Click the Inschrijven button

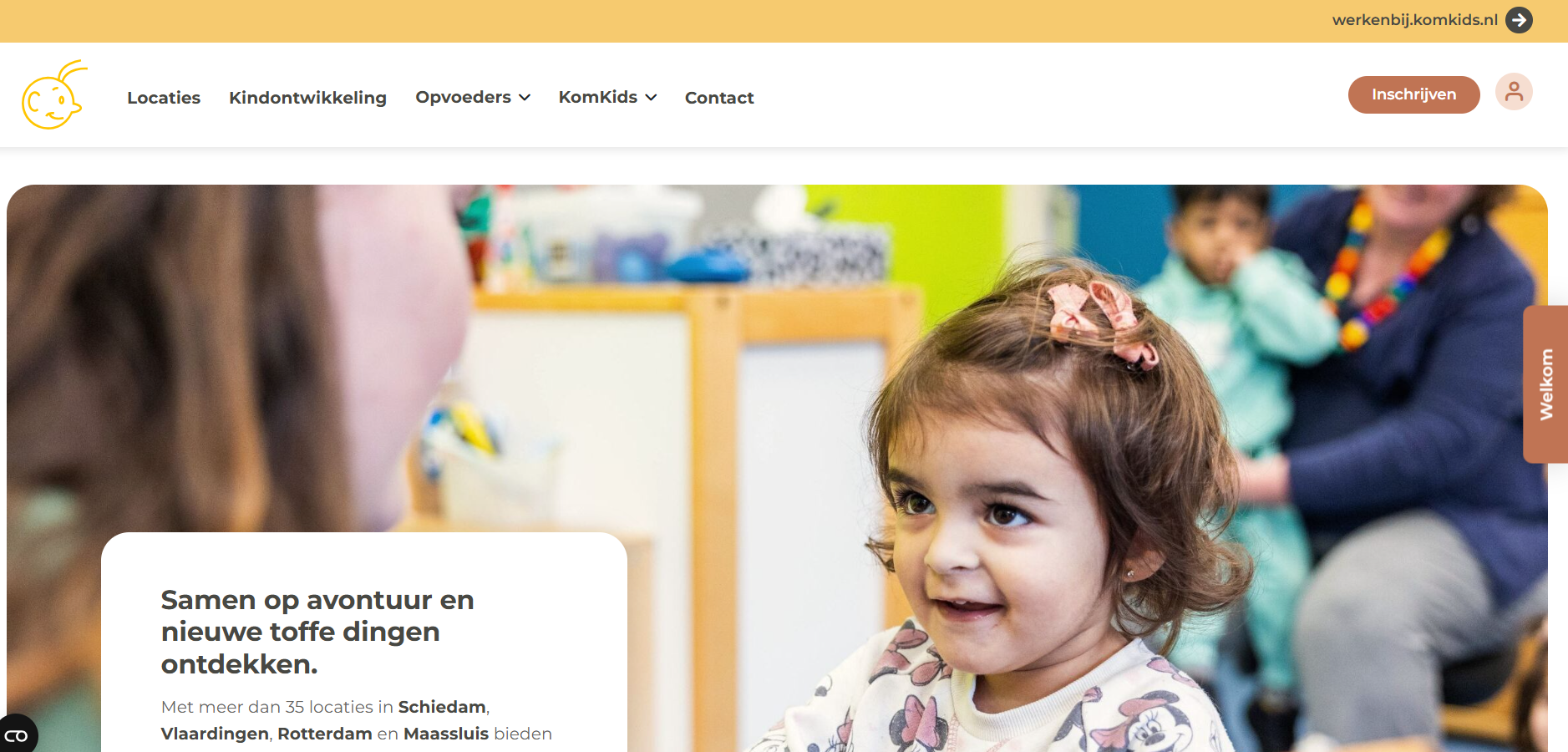point(1413,94)
